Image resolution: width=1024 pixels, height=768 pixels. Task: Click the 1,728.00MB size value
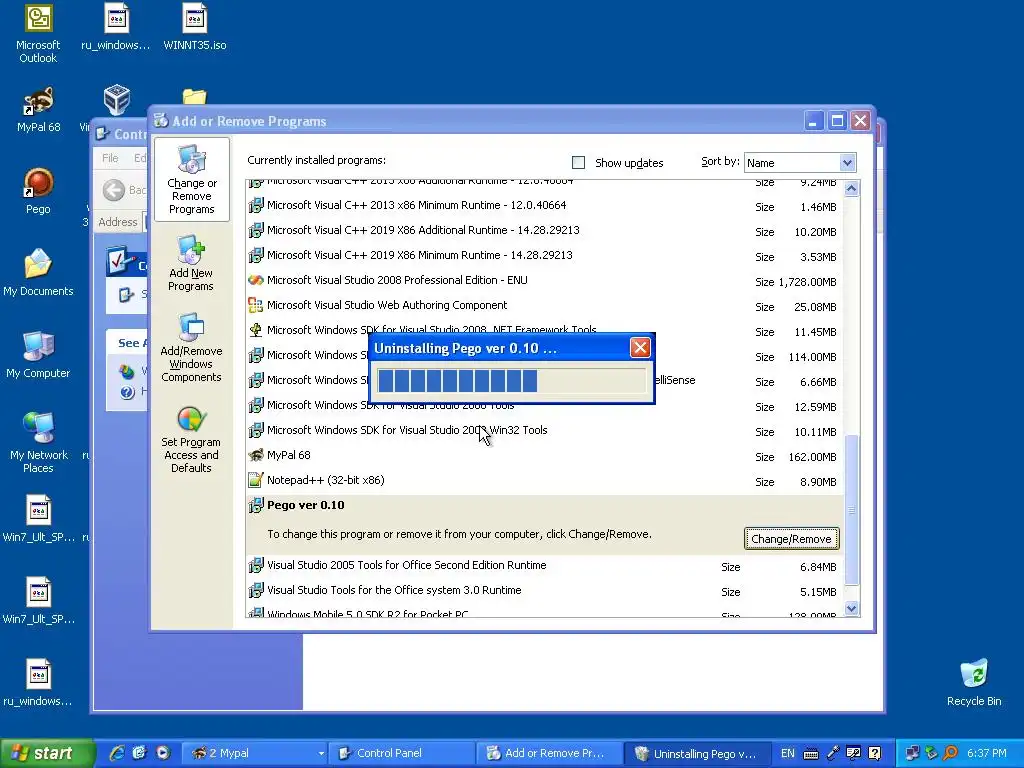807,282
